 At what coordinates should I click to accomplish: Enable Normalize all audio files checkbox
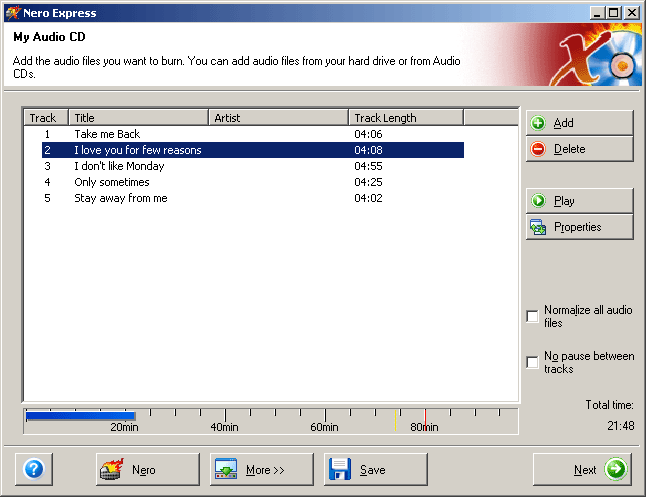[x=532, y=316]
